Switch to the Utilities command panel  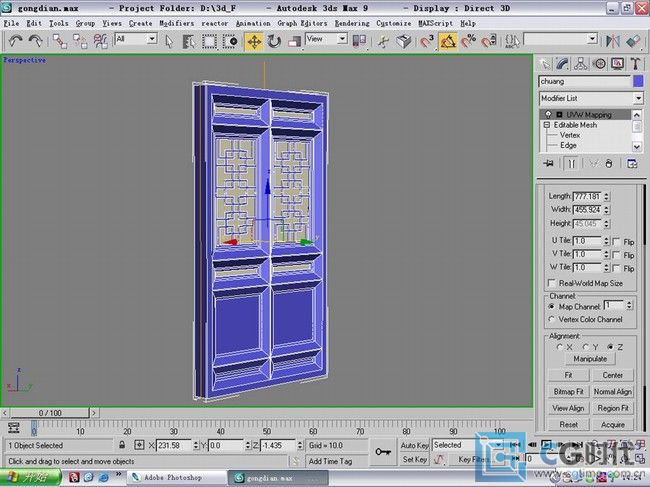coord(635,64)
